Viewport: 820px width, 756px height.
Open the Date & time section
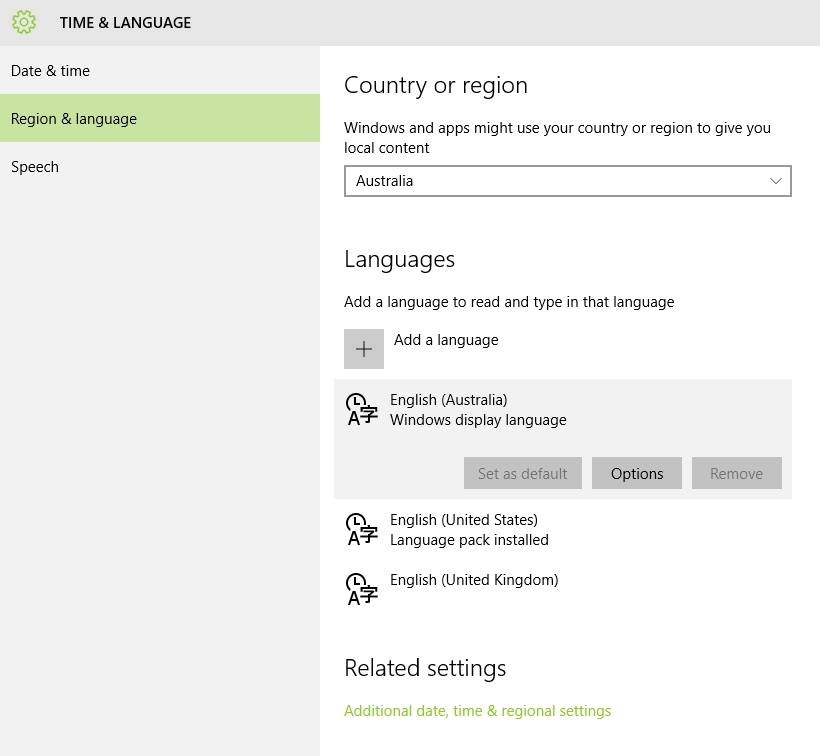[x=160, y=71]
